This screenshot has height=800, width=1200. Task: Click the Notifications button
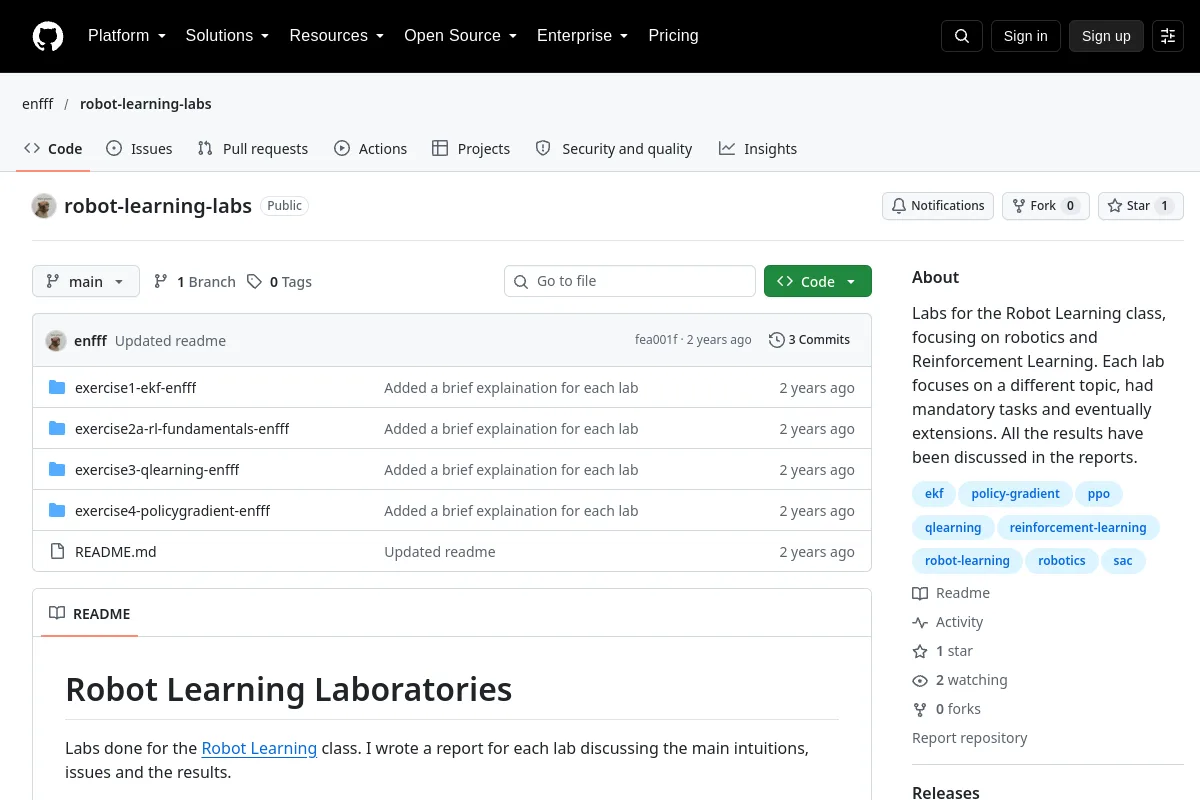[x=938, y=206]
